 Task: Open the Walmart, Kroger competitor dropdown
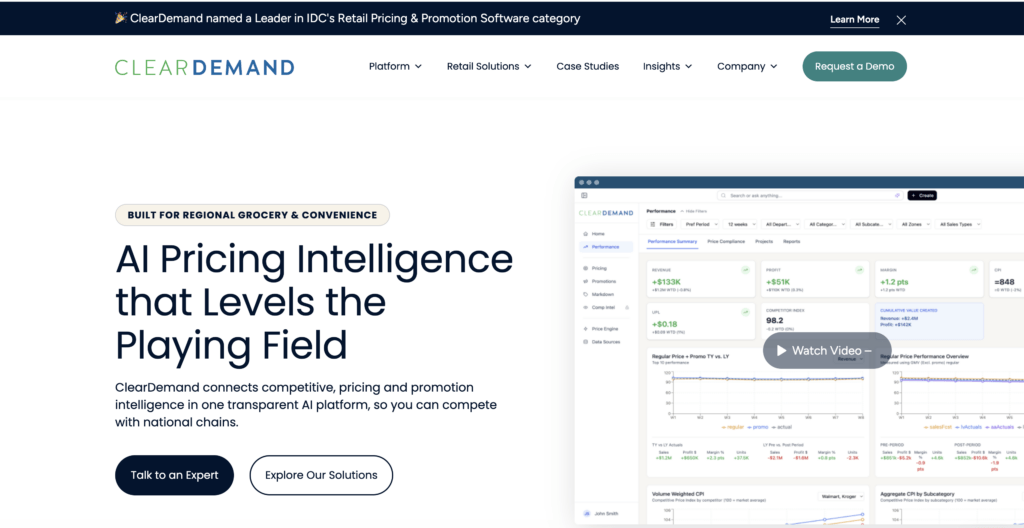841,497
